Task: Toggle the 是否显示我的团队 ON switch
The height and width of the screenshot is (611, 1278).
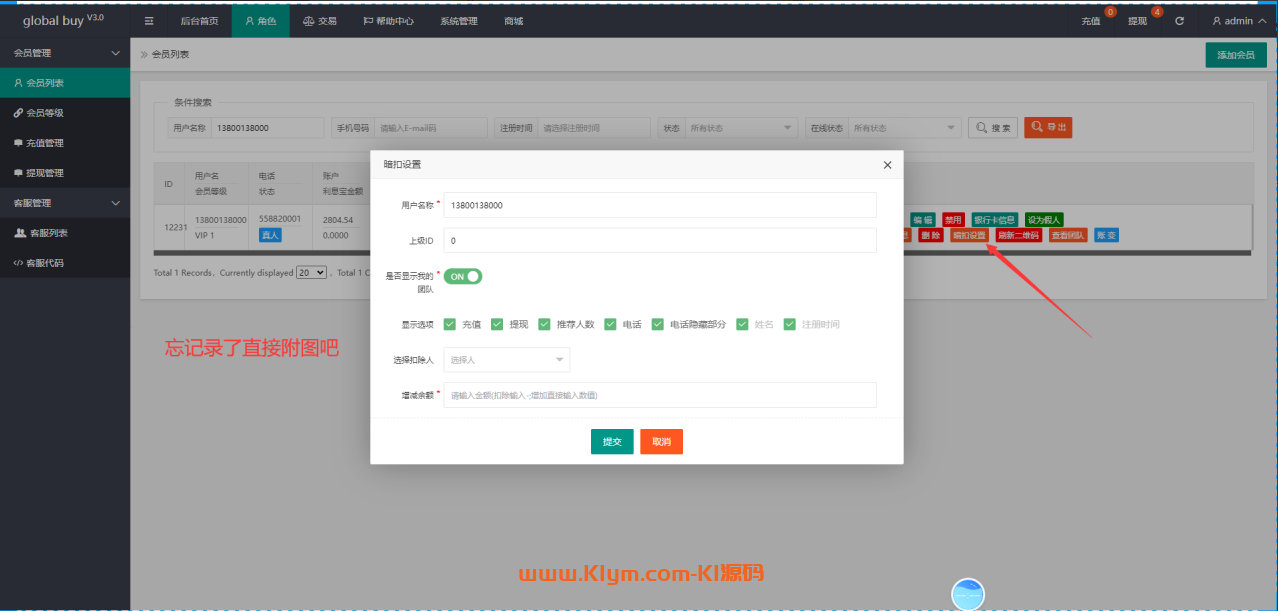Action: tap(463, 276)
